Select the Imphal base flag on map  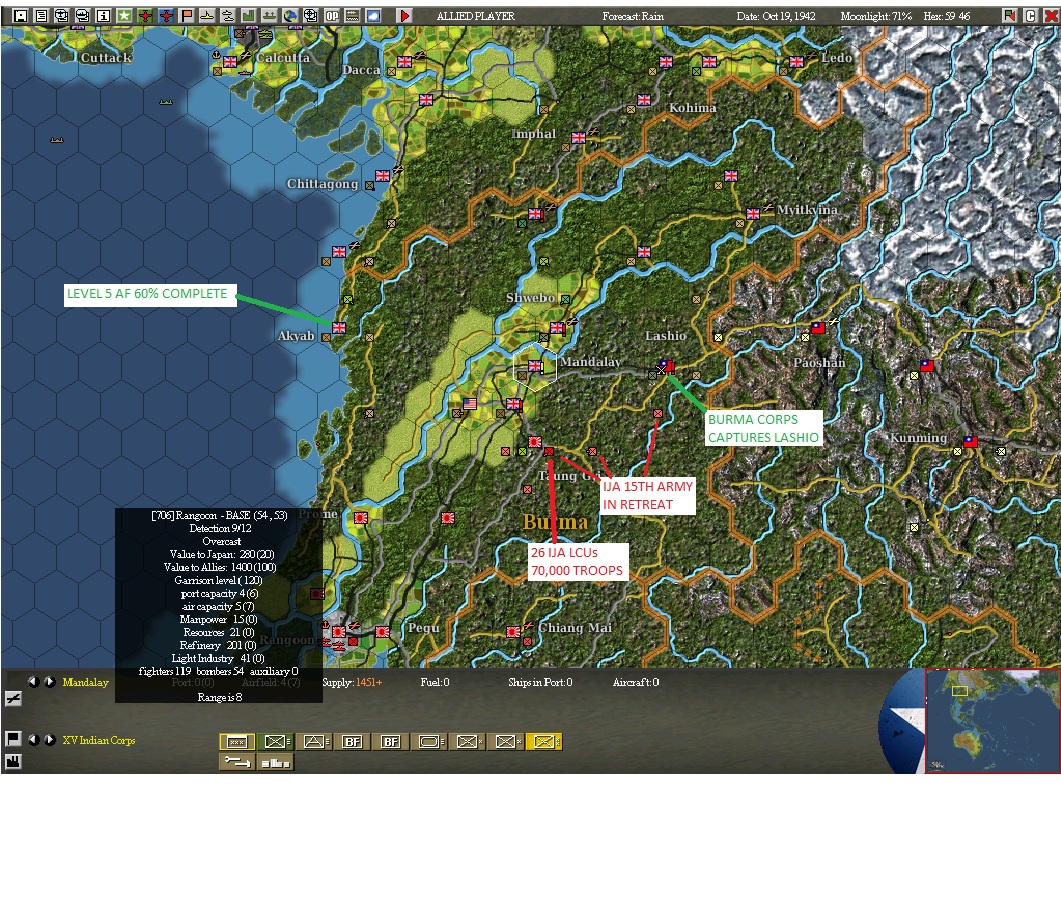pyautogui.click(x=579, y=137)
